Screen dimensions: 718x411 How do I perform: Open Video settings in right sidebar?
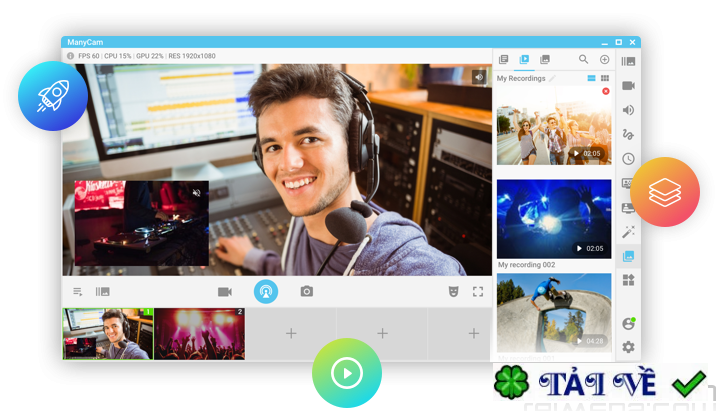coord(628,86)
